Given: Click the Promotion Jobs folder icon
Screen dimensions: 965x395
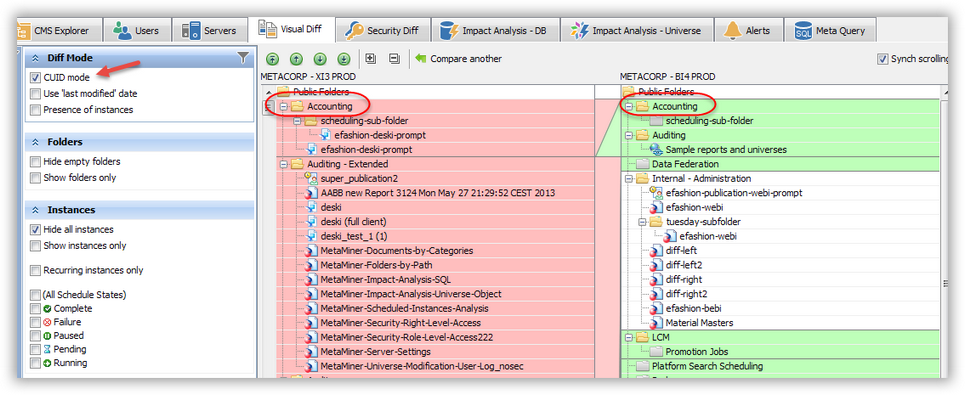Looking at the screenshot, I should (656, 352).
